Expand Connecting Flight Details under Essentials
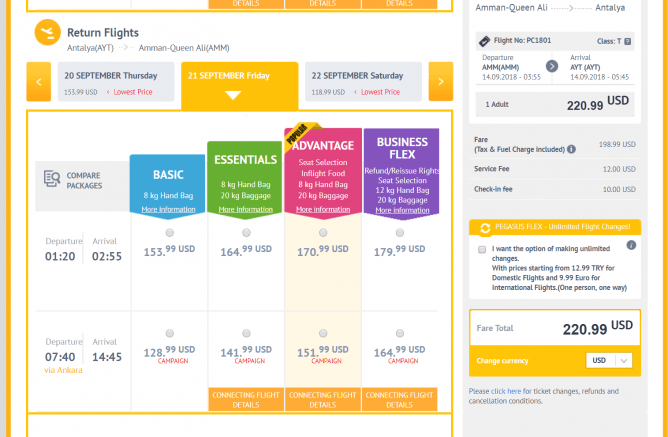This screenshot has height=437, width=668. pyautogui.click(x=245, y=400)
